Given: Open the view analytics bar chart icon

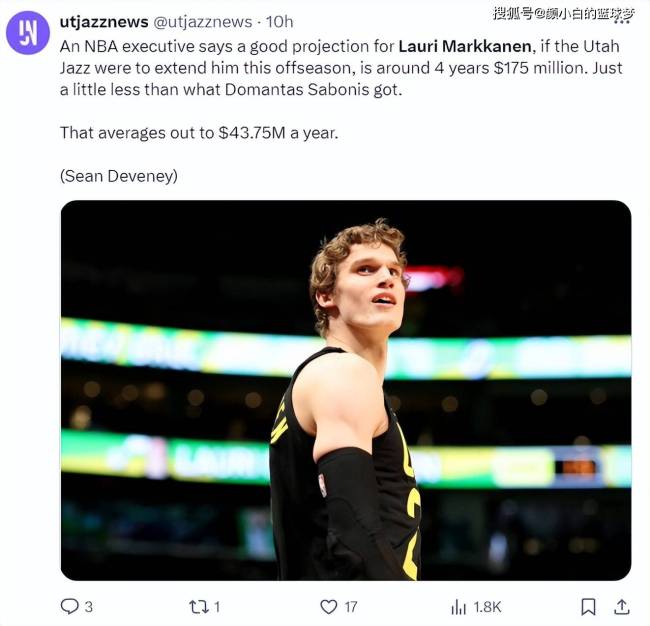Looking at the screenshot, I should coord(459,606).
